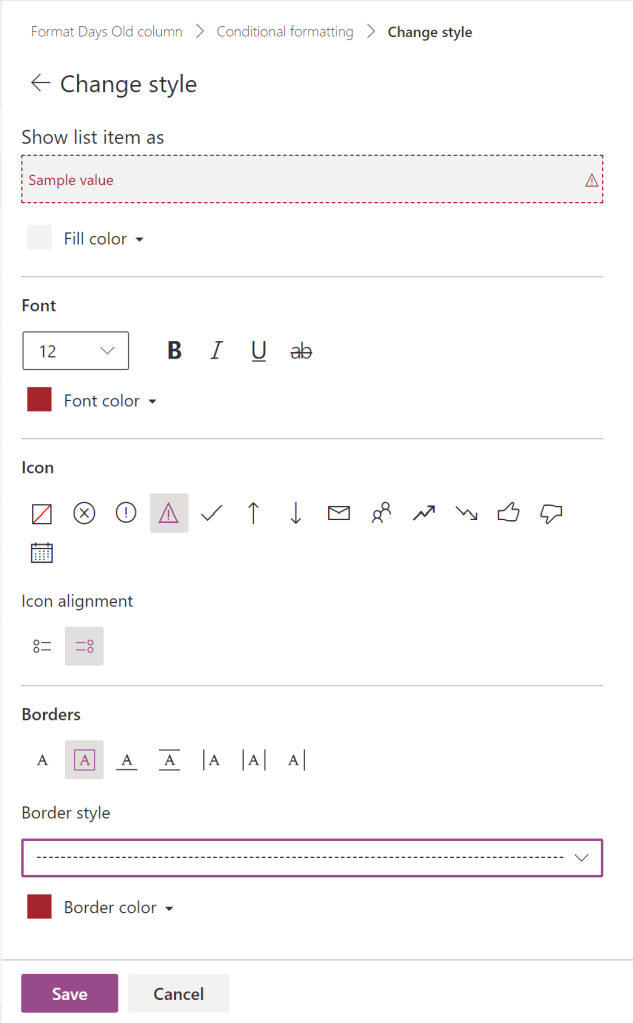Viewport: 633px width, 1023px height.
Task: Select the no icon option
Action: 42,513
